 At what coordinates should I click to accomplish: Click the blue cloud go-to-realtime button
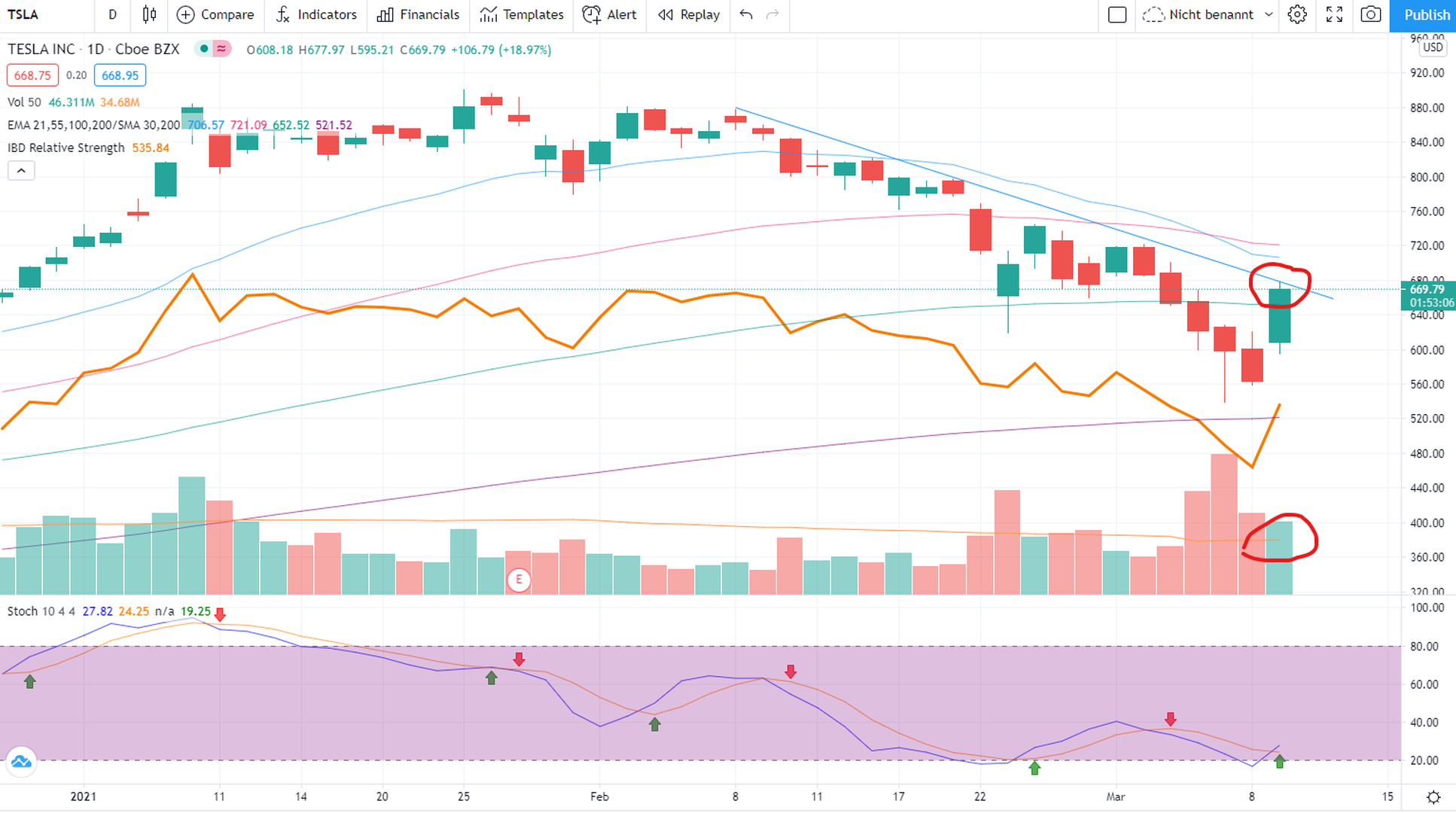click(x=21, y=762)
